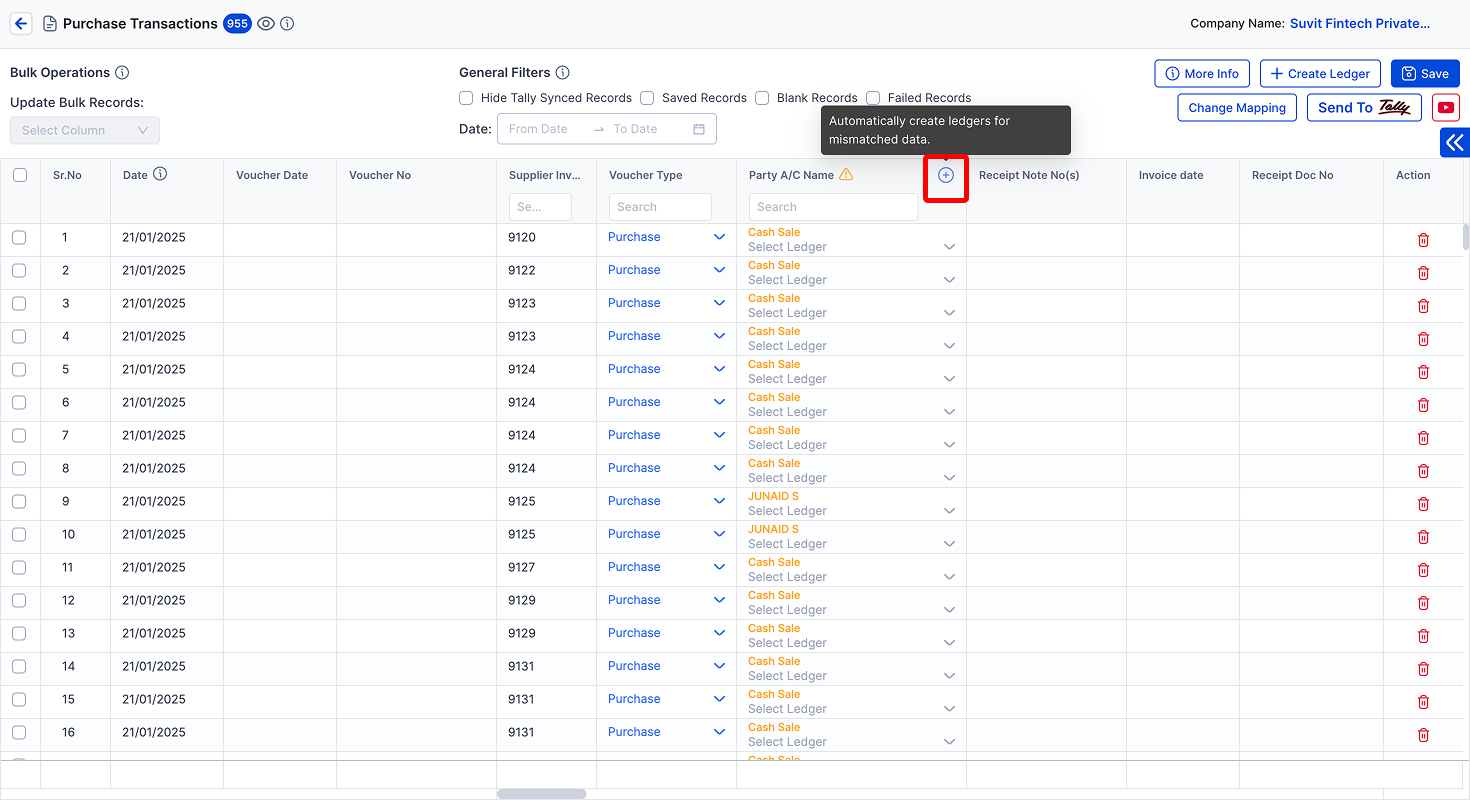Click the Change Mapping button
1470x800 pixels.
(x=1237, y=108)
